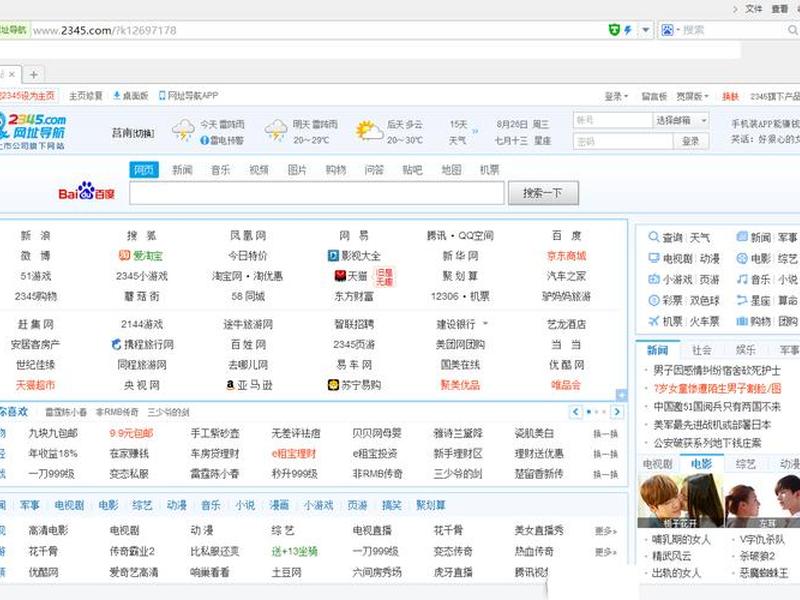
Task: Click the 天猫 icon link
Action: [351, 276]
